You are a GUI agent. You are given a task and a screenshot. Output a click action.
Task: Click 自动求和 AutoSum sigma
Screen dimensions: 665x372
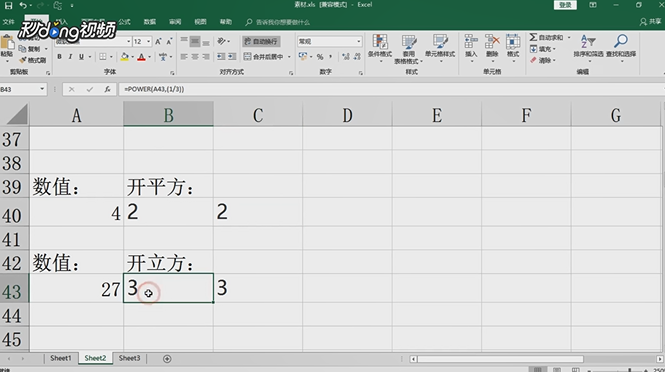click(546, 38)
